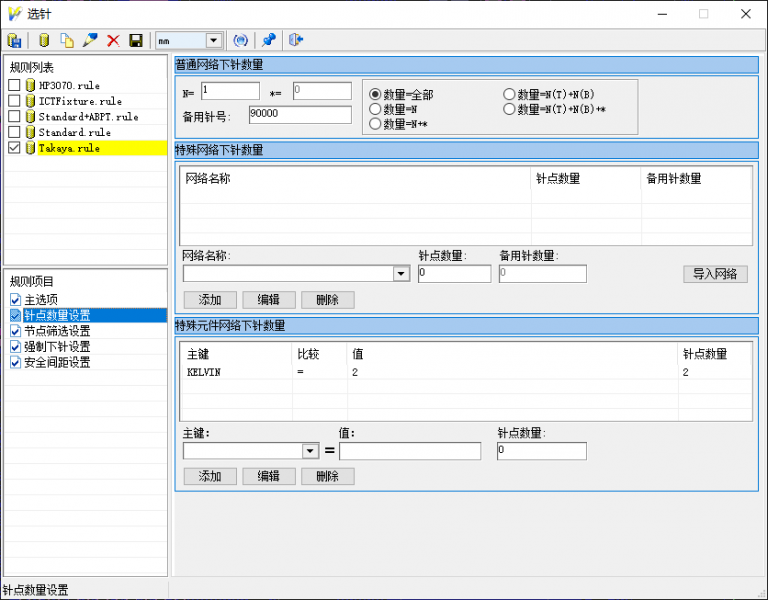Image resolution: width=768 pixels, height=600 pixels.
Task: Open the mm units dropdown
Action: point(214,40)
